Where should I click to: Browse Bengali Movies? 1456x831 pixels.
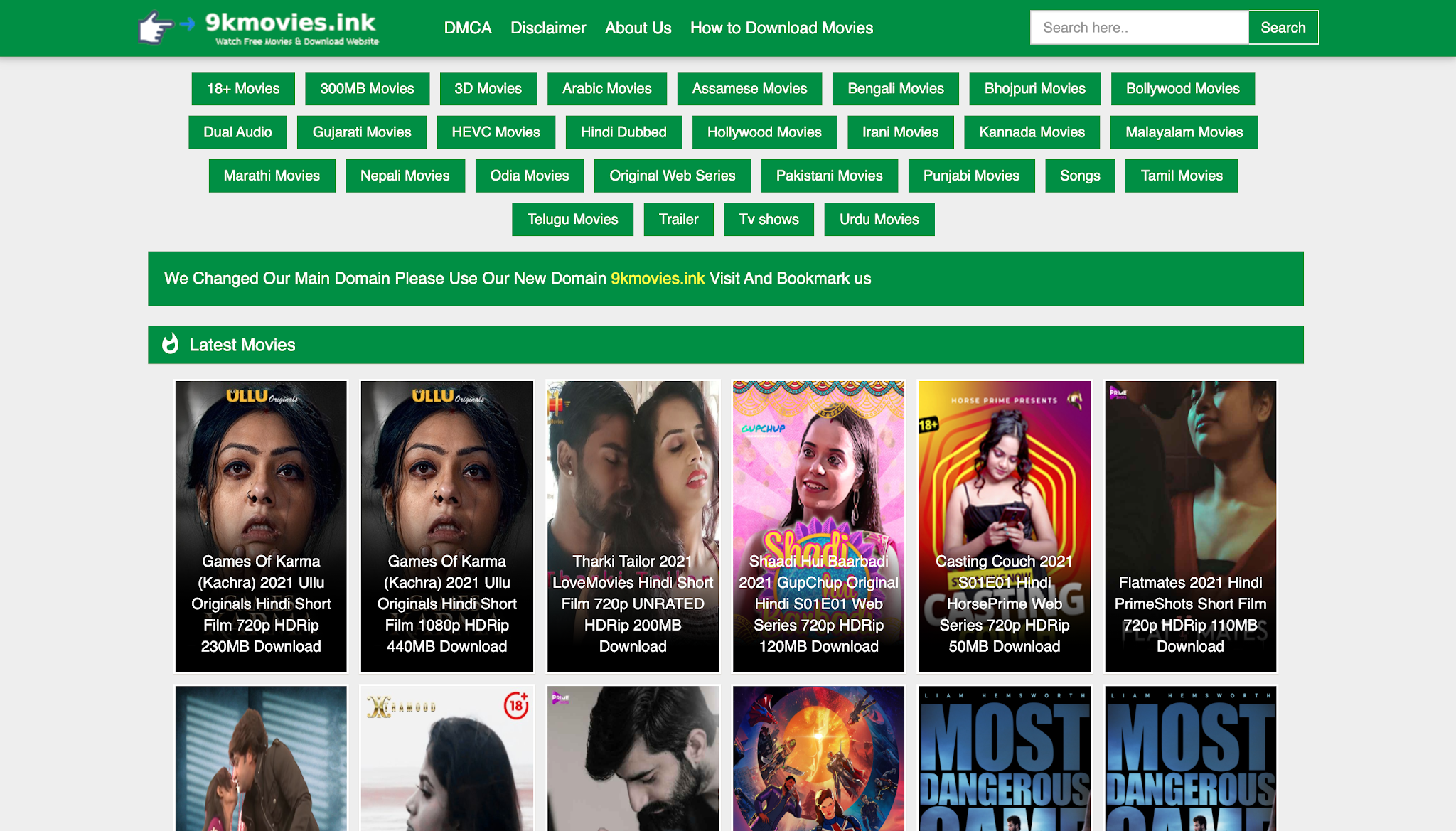[x=896, y=89]
